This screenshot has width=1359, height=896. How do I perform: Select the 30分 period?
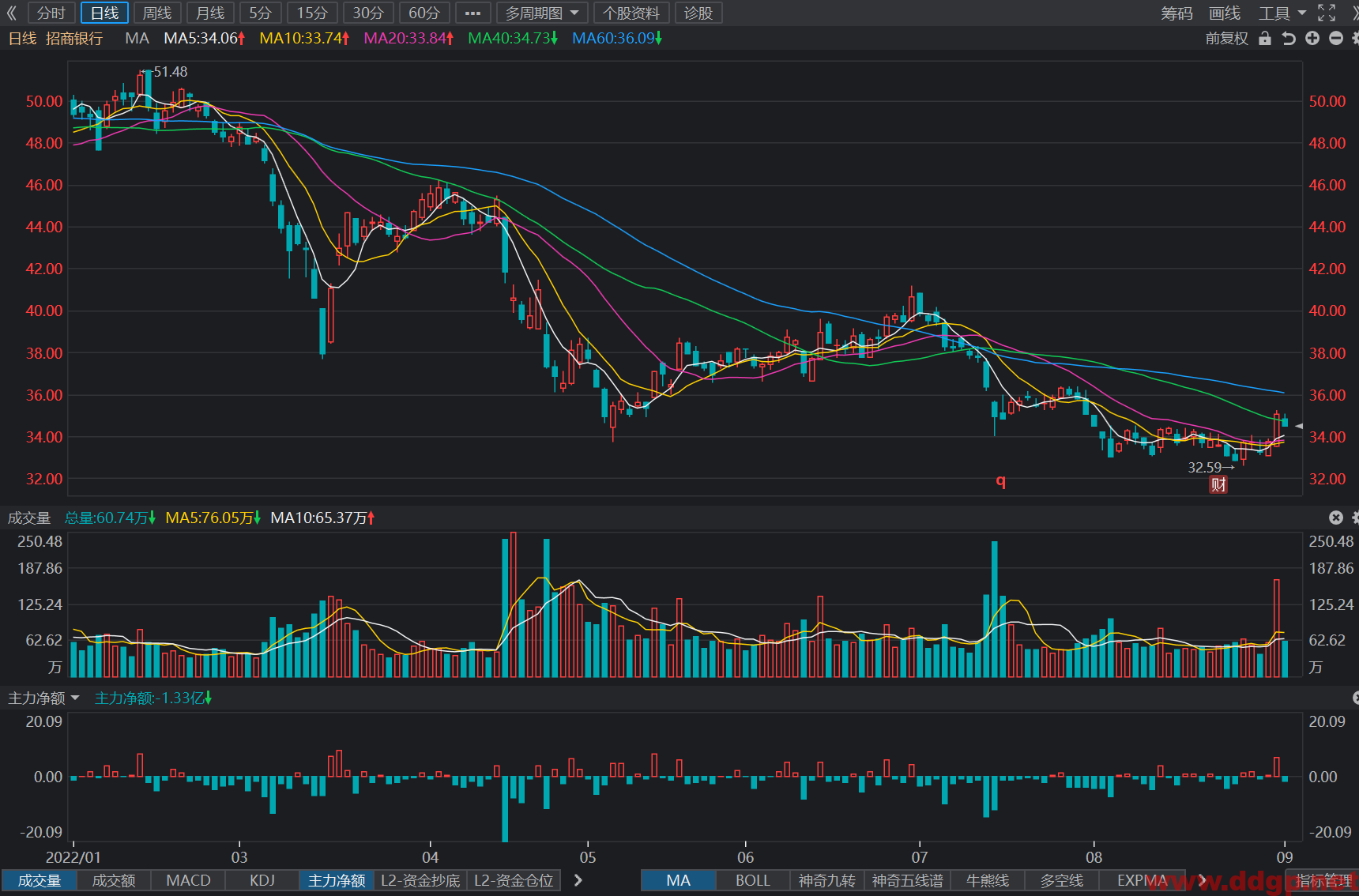[x=368, y=13]
